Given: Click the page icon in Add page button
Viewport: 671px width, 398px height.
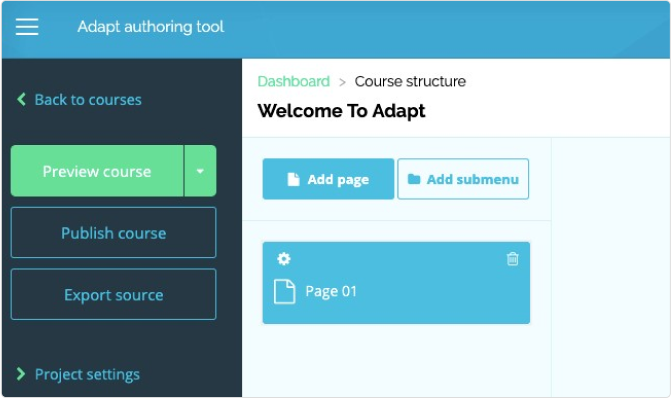Looking at the screenshot, I should pyautogui.click(x=293, y=179).
